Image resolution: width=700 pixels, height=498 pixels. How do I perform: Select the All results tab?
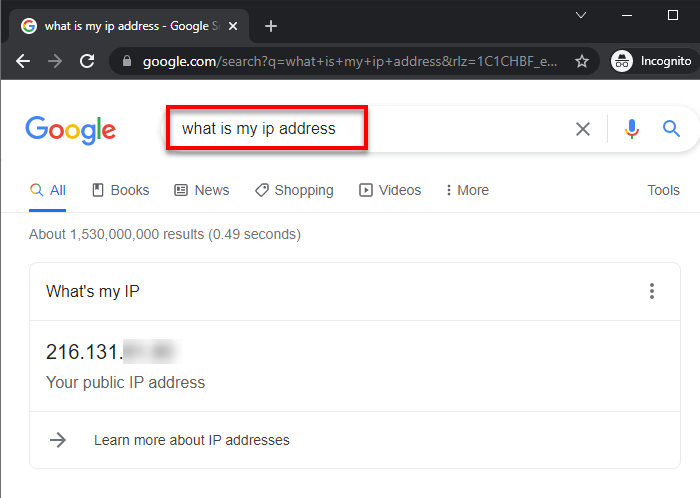48,191
